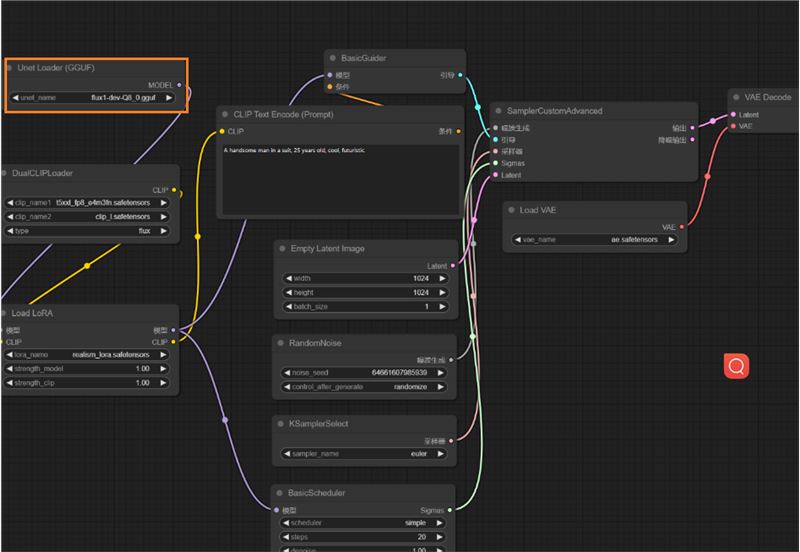
Task: Collapse the SamplerCustomAdvanced node dot
Action: [x=498, y=111]
